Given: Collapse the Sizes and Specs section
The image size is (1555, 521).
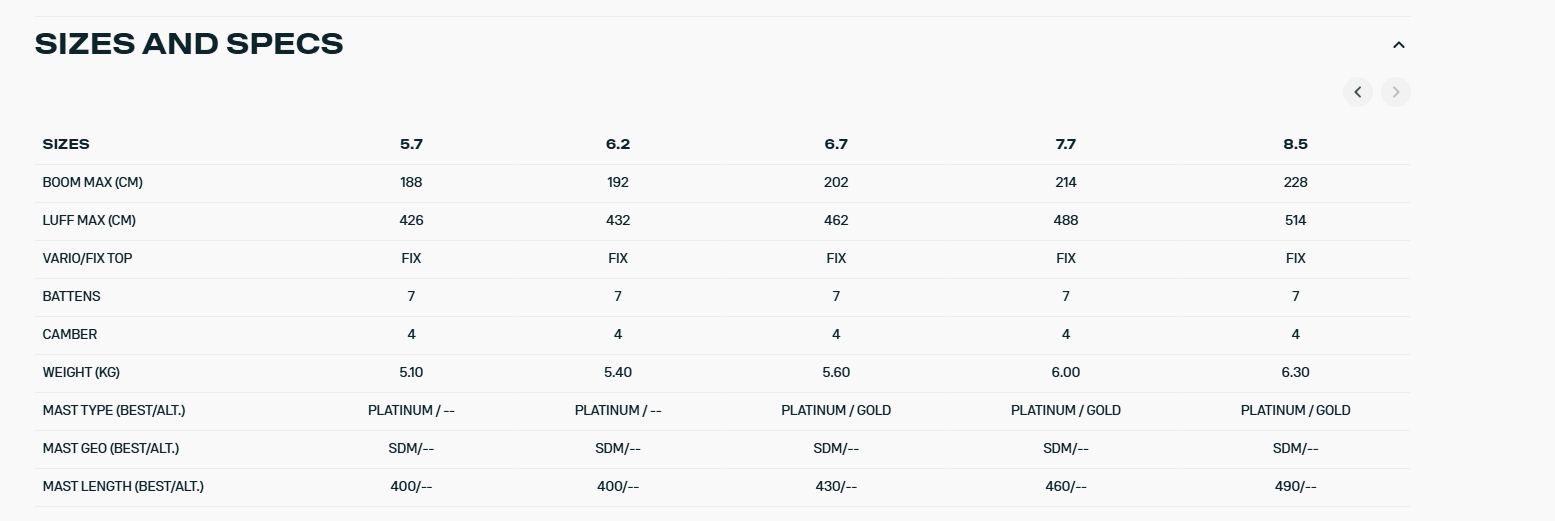Looking at the screenshot, I should 1398,45.
